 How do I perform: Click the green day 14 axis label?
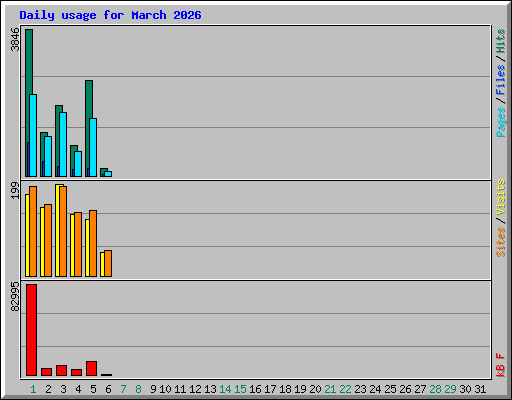coord(225,389)
